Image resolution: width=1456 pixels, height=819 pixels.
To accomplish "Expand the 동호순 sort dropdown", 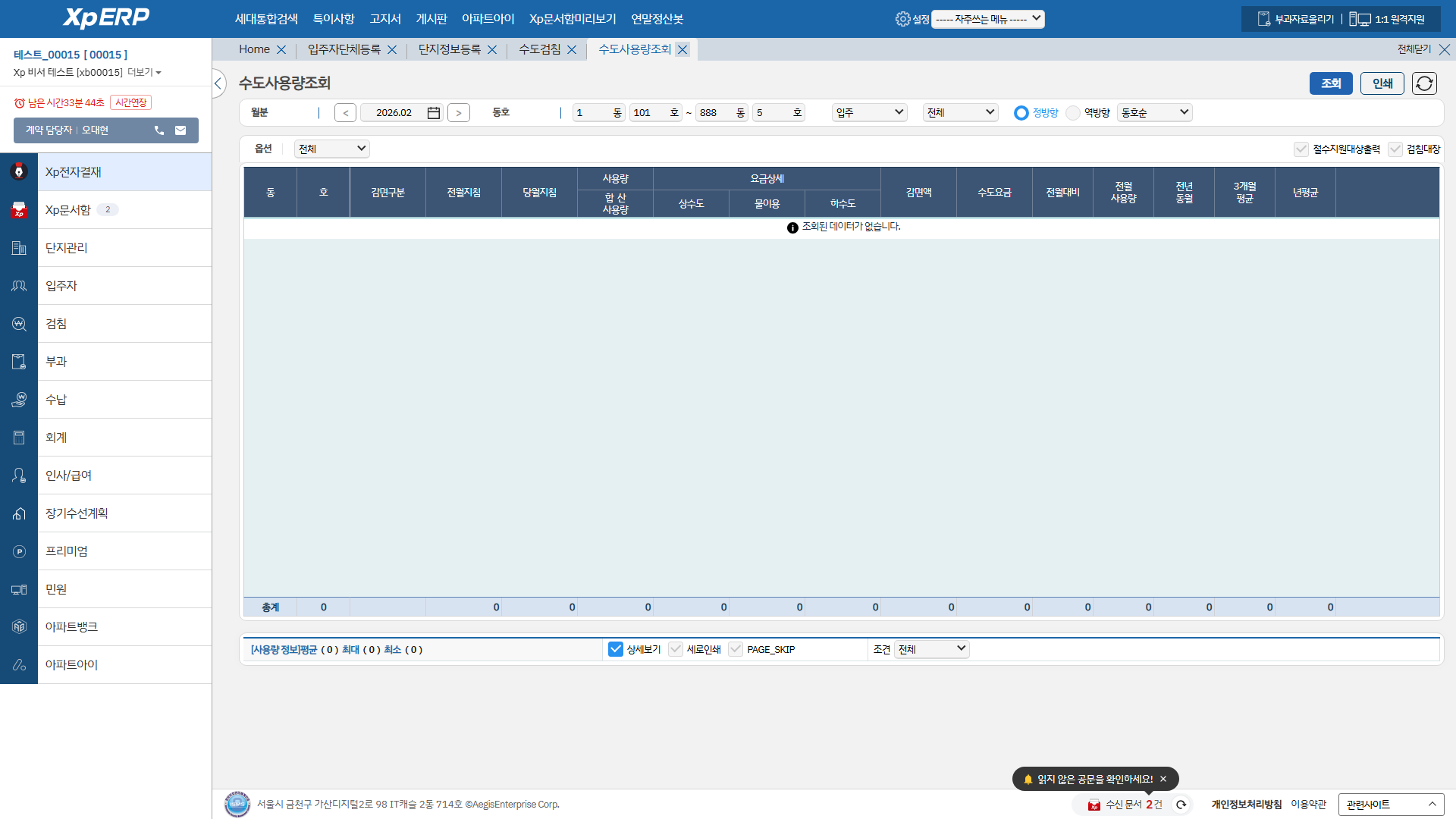I will point(1154,113).
